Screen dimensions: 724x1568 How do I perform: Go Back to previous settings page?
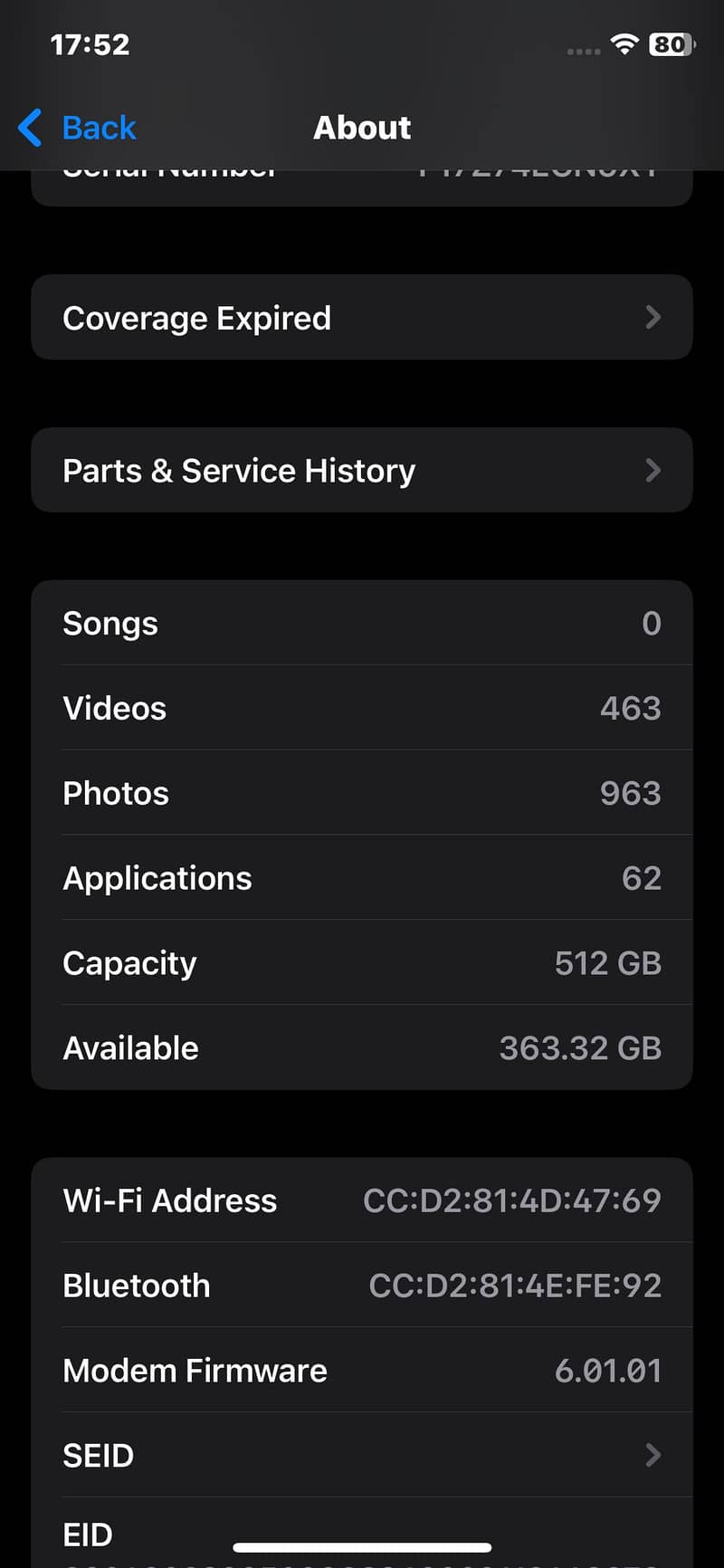coord(99,128)
